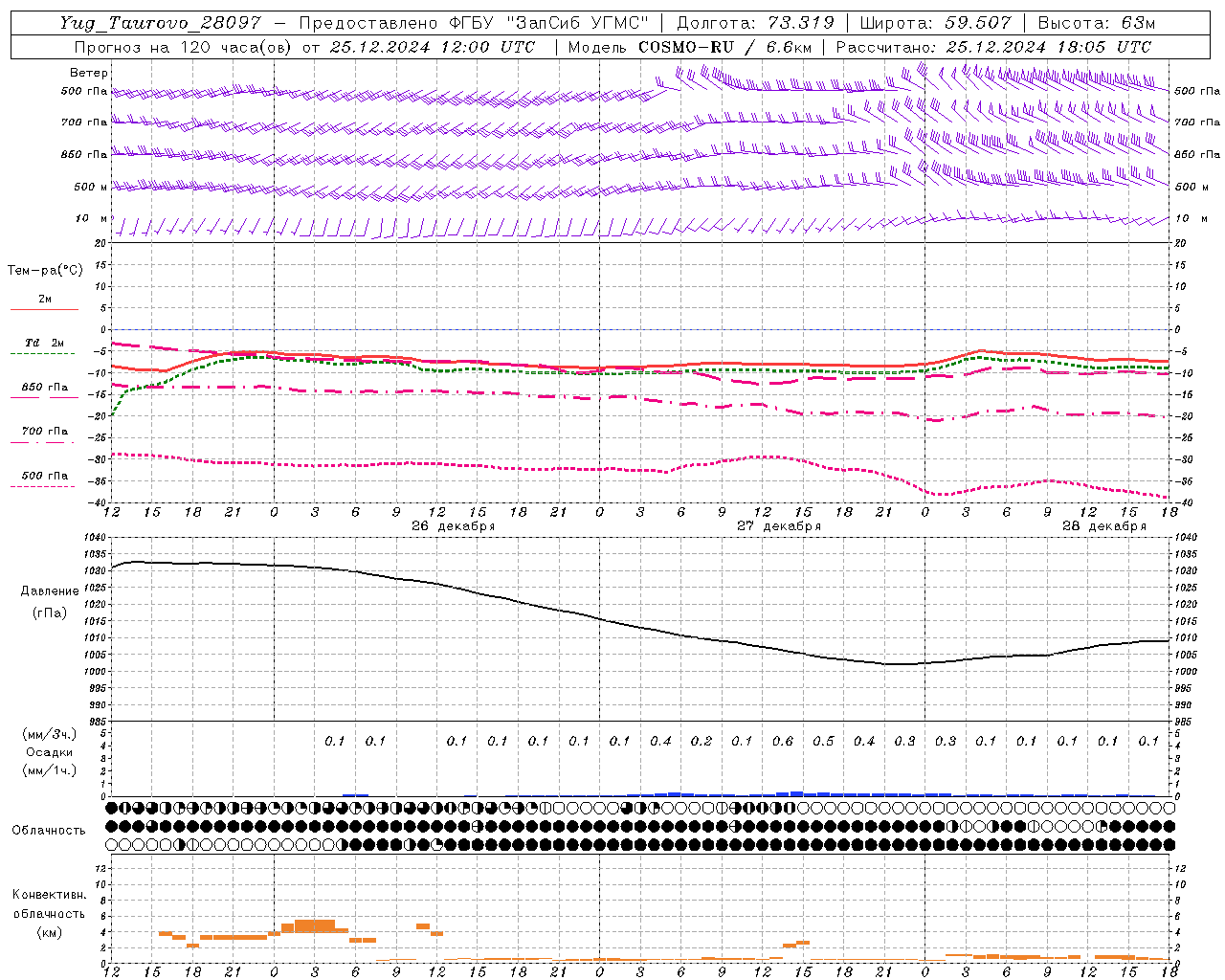Click the 26 декабря date label
Image resolution: width=1225 pixels, height=980 pixels.
pos(453,526)
